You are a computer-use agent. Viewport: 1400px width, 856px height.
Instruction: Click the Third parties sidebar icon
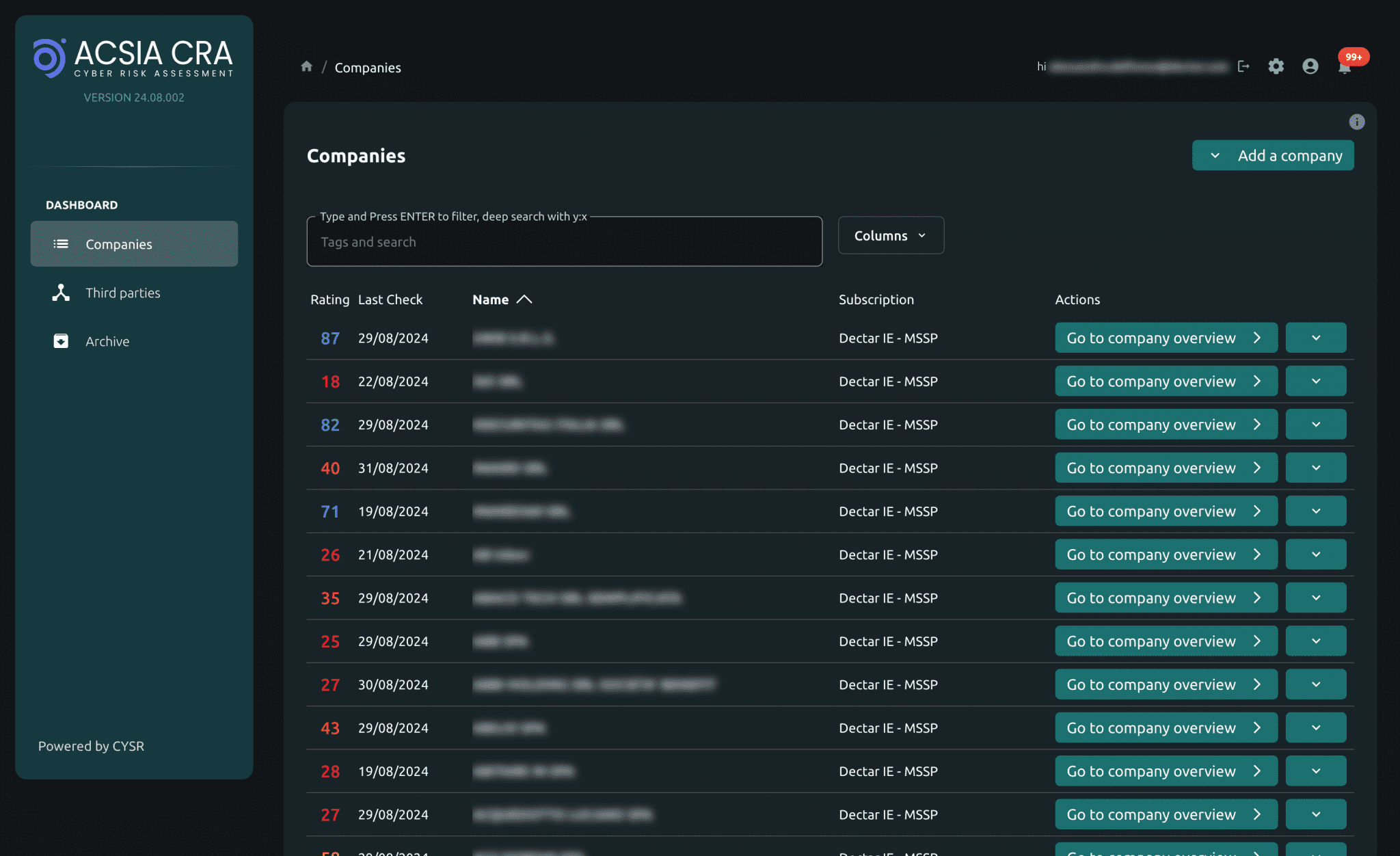(x=60, y=292)
